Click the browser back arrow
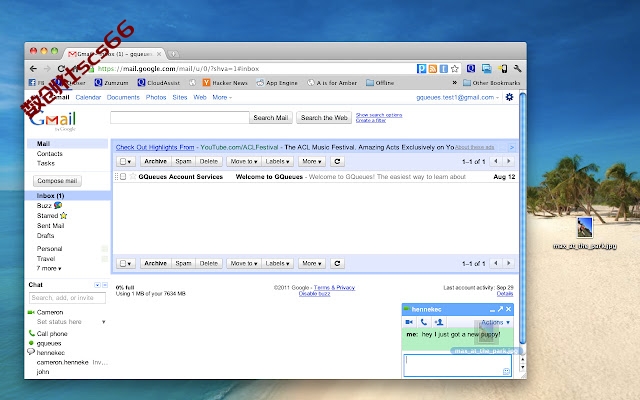The image size is (640, 400). point(33,69)
